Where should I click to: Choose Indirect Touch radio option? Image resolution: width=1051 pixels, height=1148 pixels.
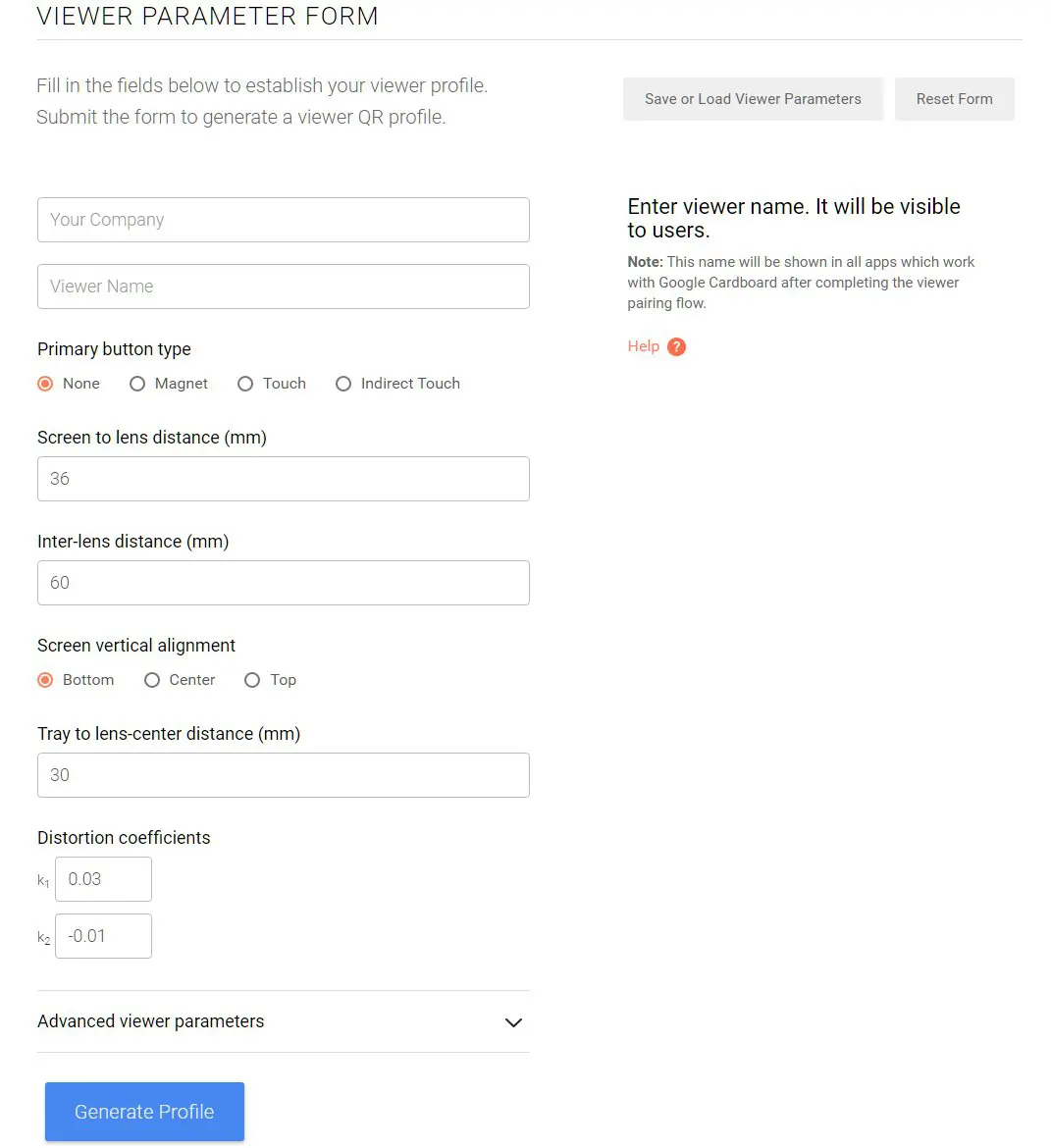(343, 384)
